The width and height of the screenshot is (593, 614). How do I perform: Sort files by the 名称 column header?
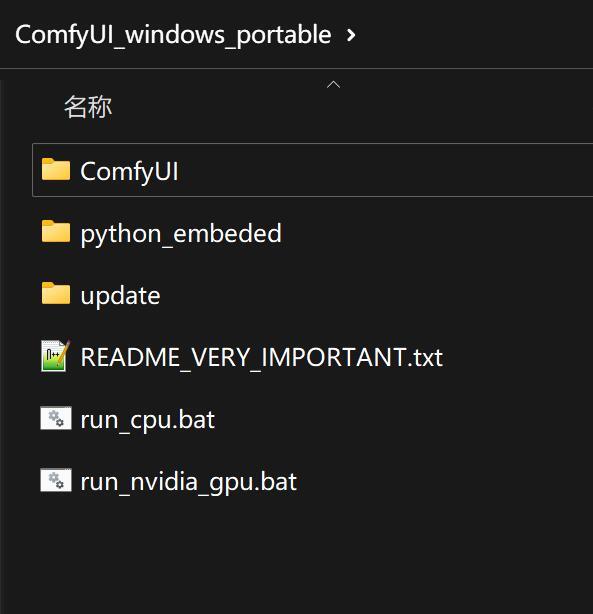point(88,107)
